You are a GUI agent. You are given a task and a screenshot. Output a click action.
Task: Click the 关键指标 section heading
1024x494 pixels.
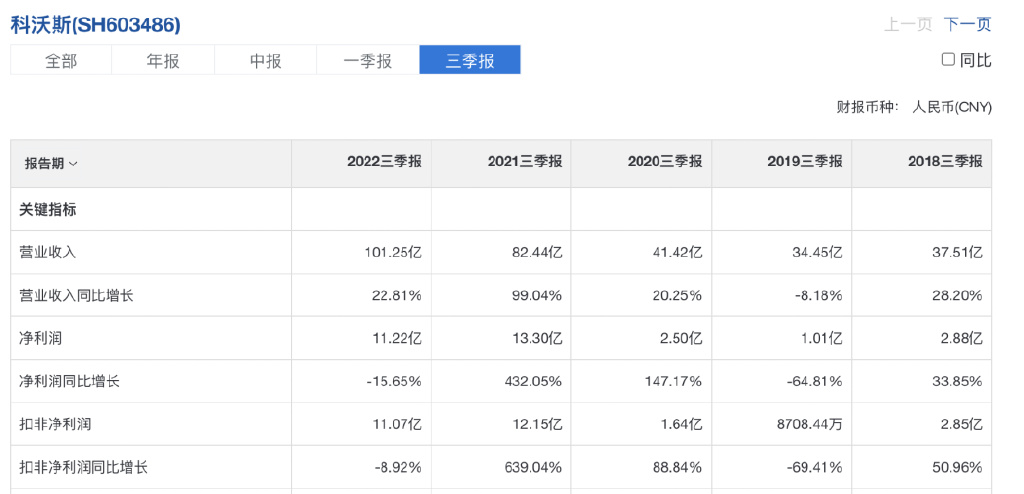(48, 210)
